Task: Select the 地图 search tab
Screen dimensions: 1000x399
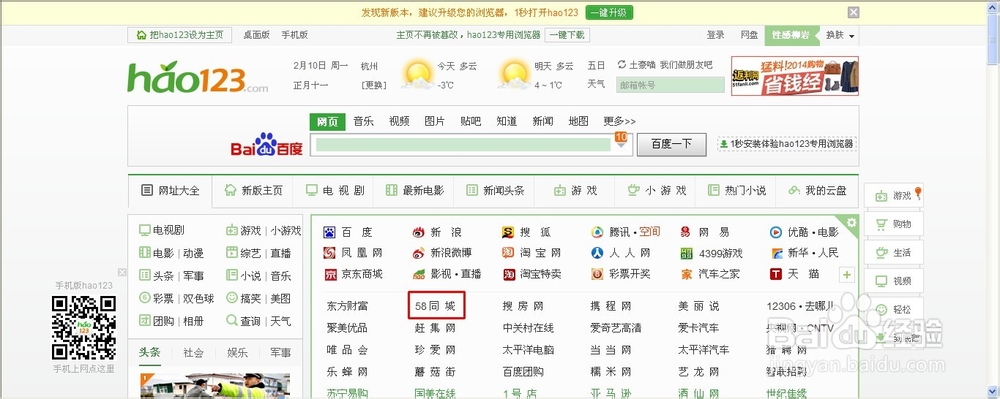Action: pyautogui.click(x=578, y=121)
